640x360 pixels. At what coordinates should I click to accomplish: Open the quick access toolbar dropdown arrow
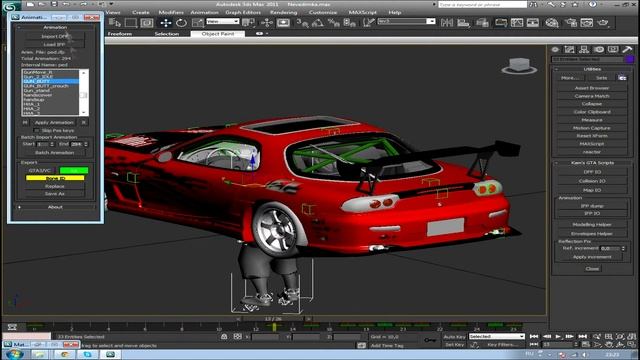tap(111, 4)
